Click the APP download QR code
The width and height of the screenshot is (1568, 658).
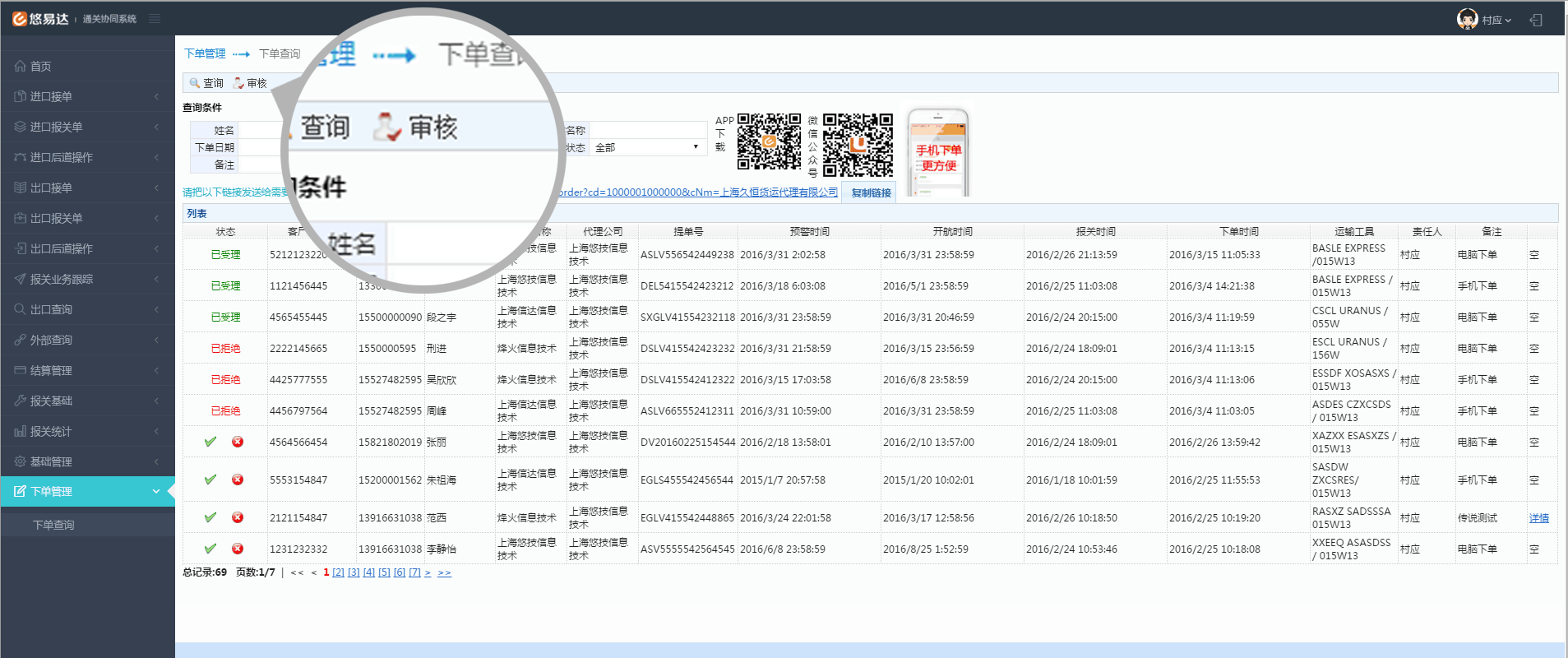click(x=769, y=141)
